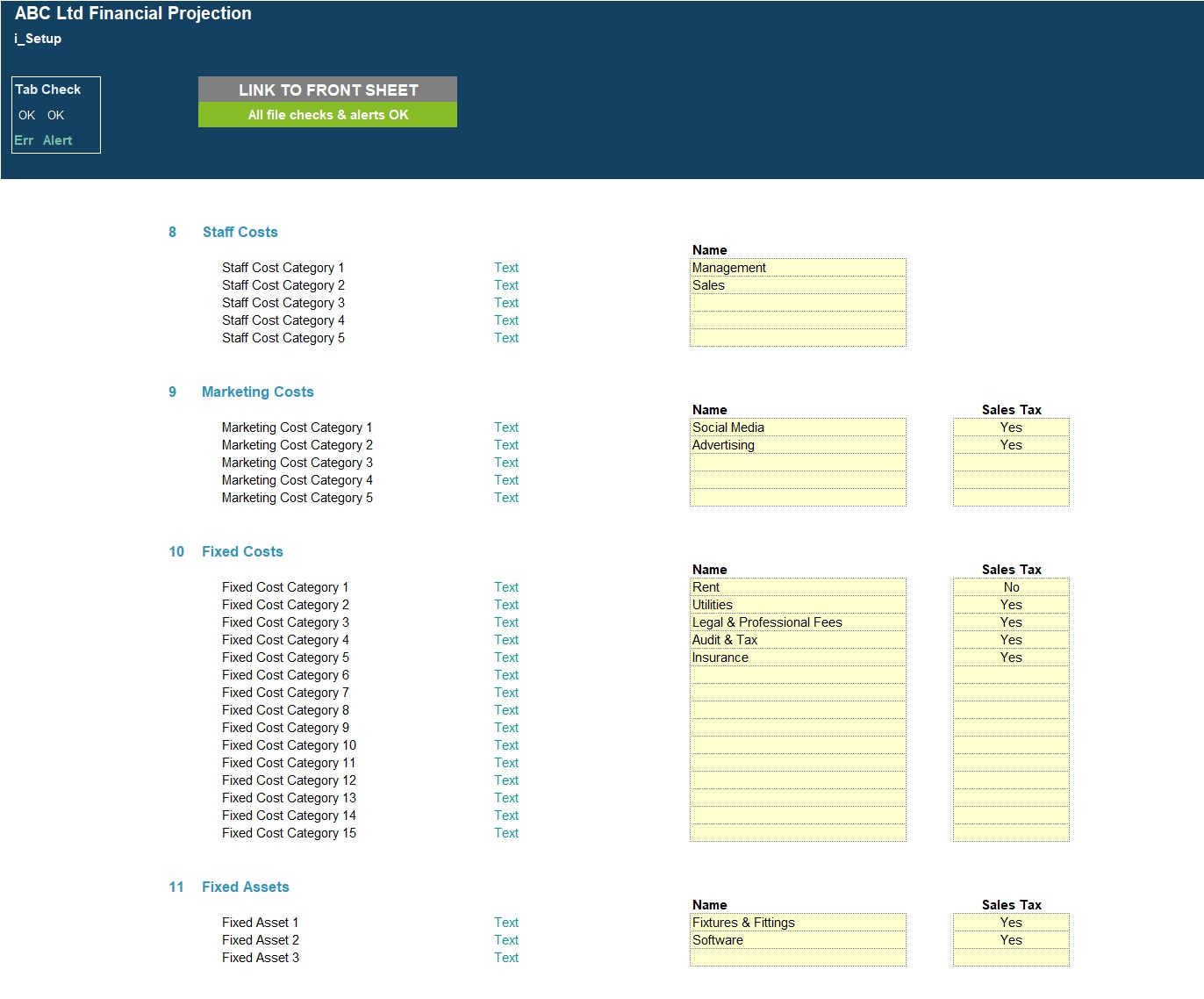Select the Legal & Professional Fees cell

(798, 622)
